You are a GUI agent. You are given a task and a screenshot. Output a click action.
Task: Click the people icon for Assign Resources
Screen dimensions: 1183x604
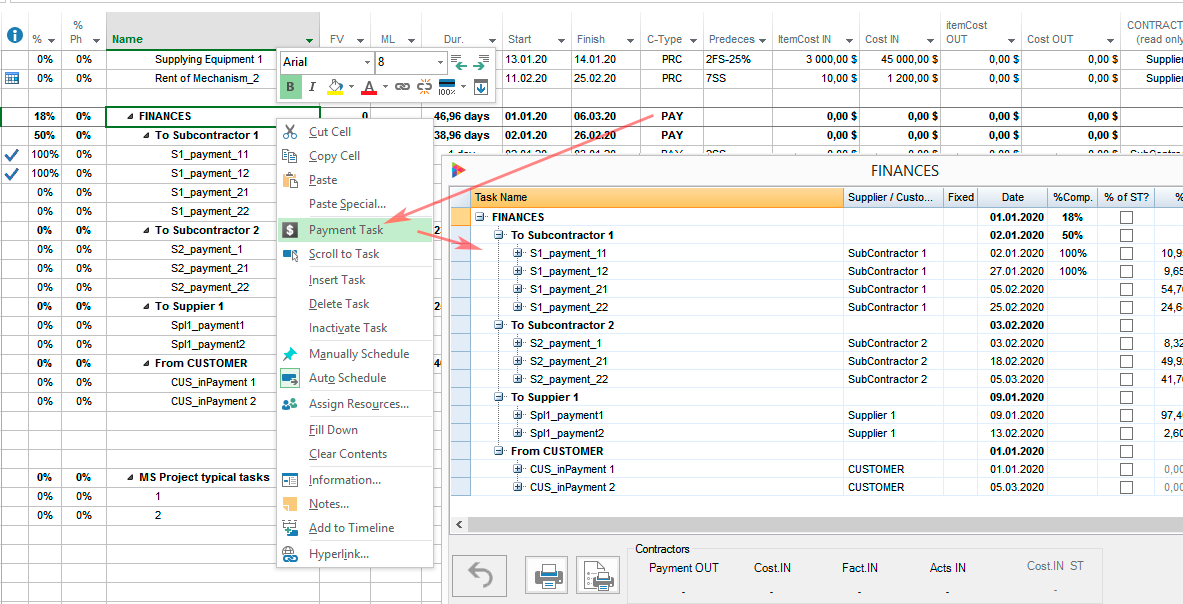(290, 404)
